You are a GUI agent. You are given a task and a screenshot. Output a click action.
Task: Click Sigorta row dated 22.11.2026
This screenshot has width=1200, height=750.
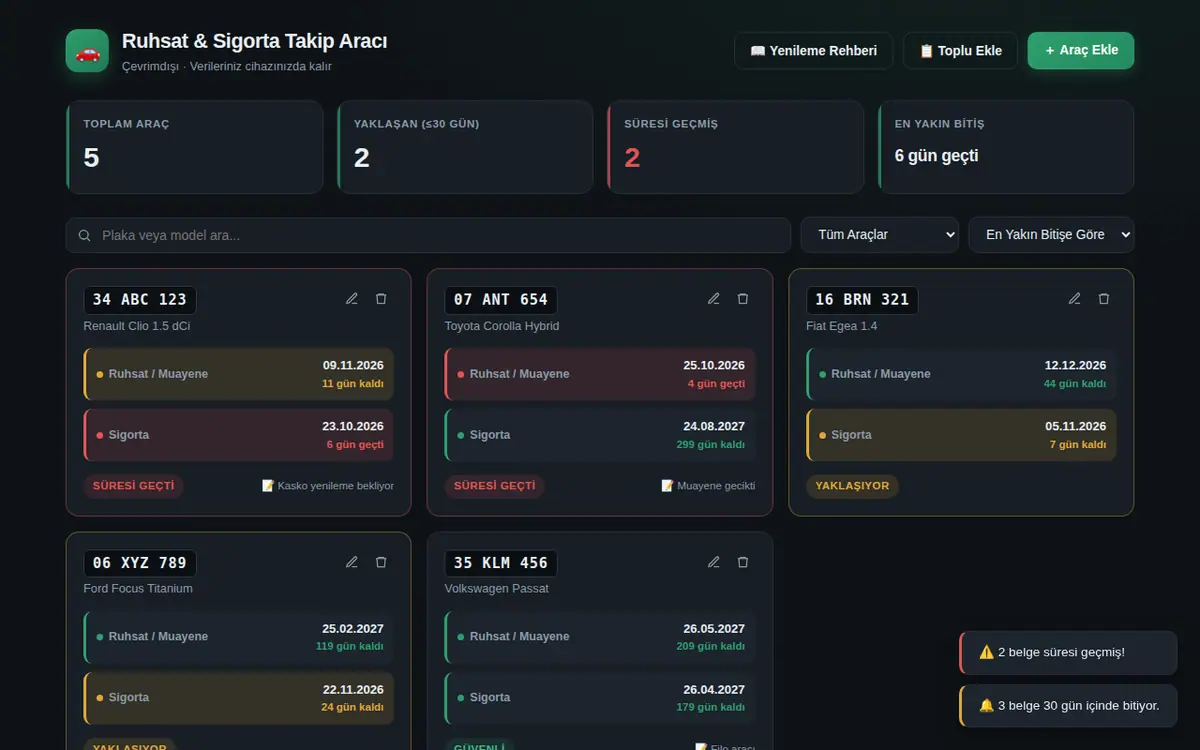tap(239, 698)
